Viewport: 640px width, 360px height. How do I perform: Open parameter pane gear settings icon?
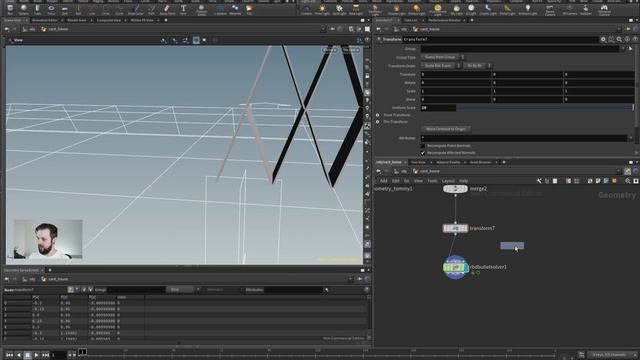tap(603, 39)
